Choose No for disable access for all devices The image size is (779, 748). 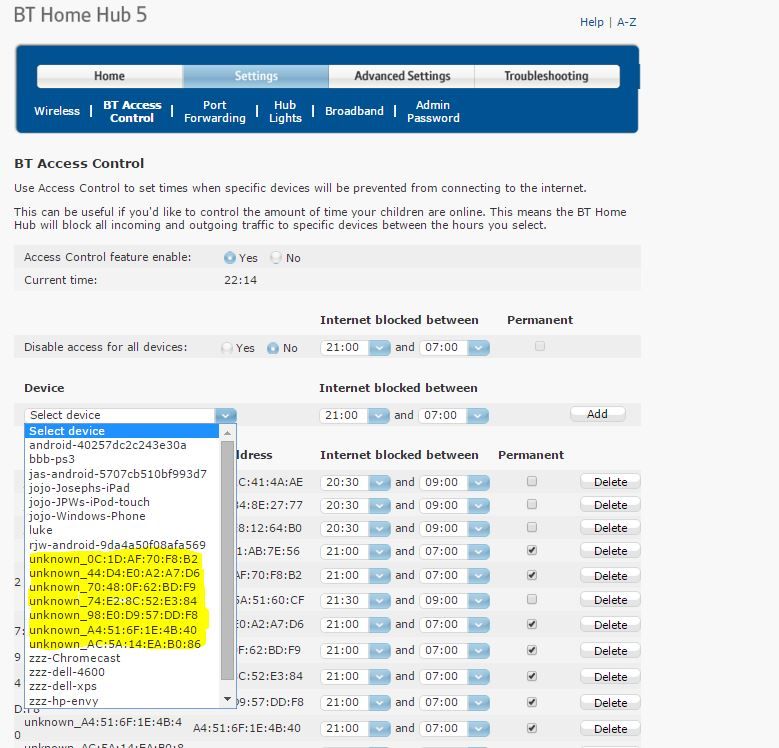pyautogui.click(x=273, y=348)
